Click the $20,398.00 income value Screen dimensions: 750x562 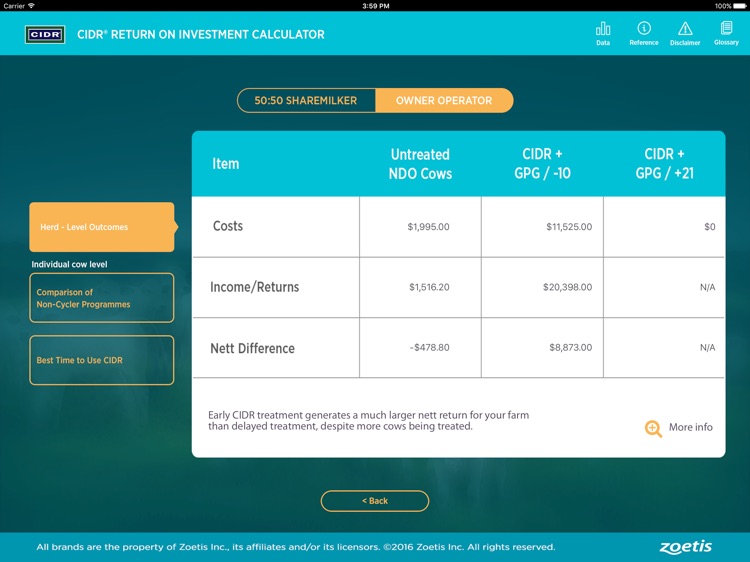click(567, 287)
